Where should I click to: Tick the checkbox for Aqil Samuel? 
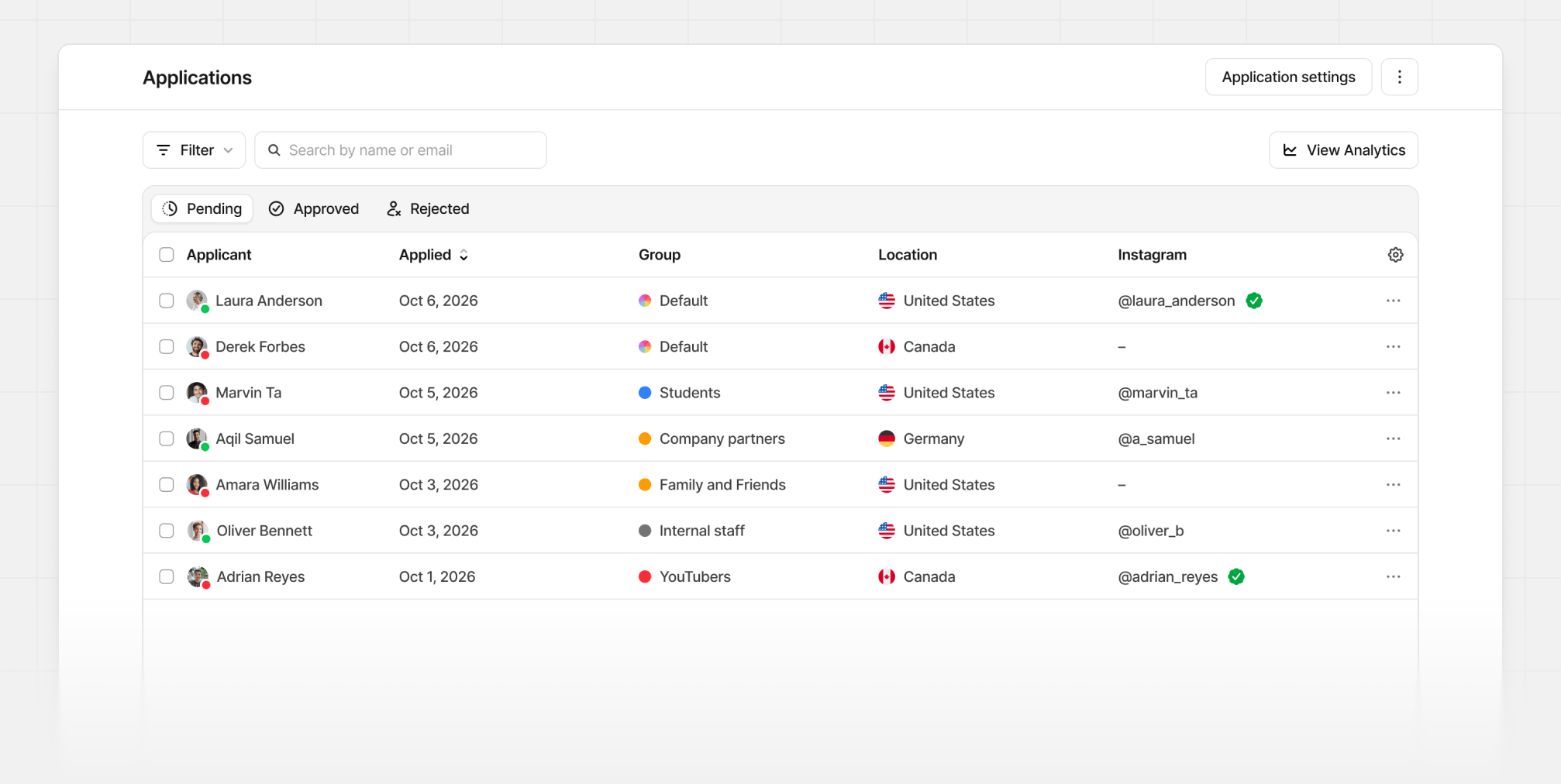[167, 438]
